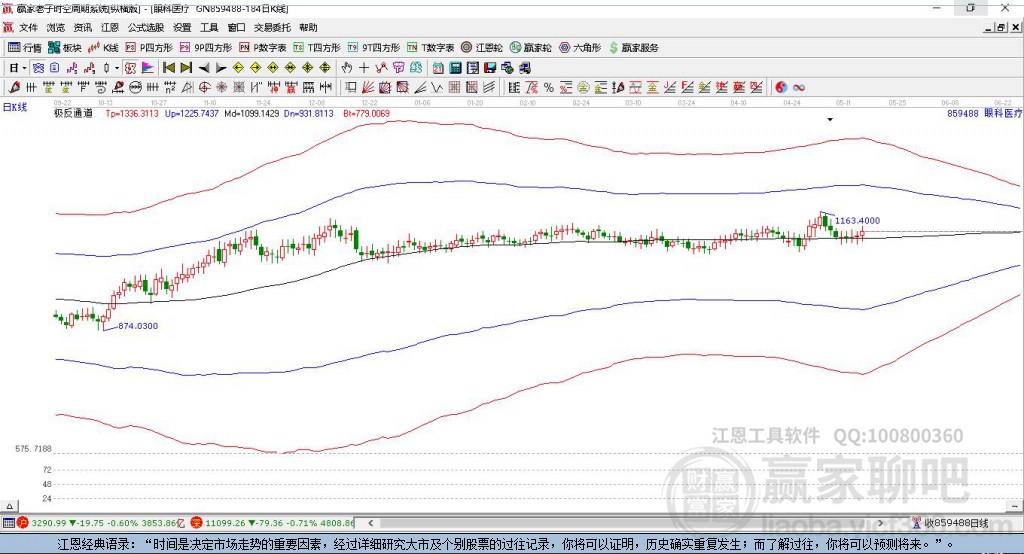Click the red-blue yin-yang icon

[781, 88]
